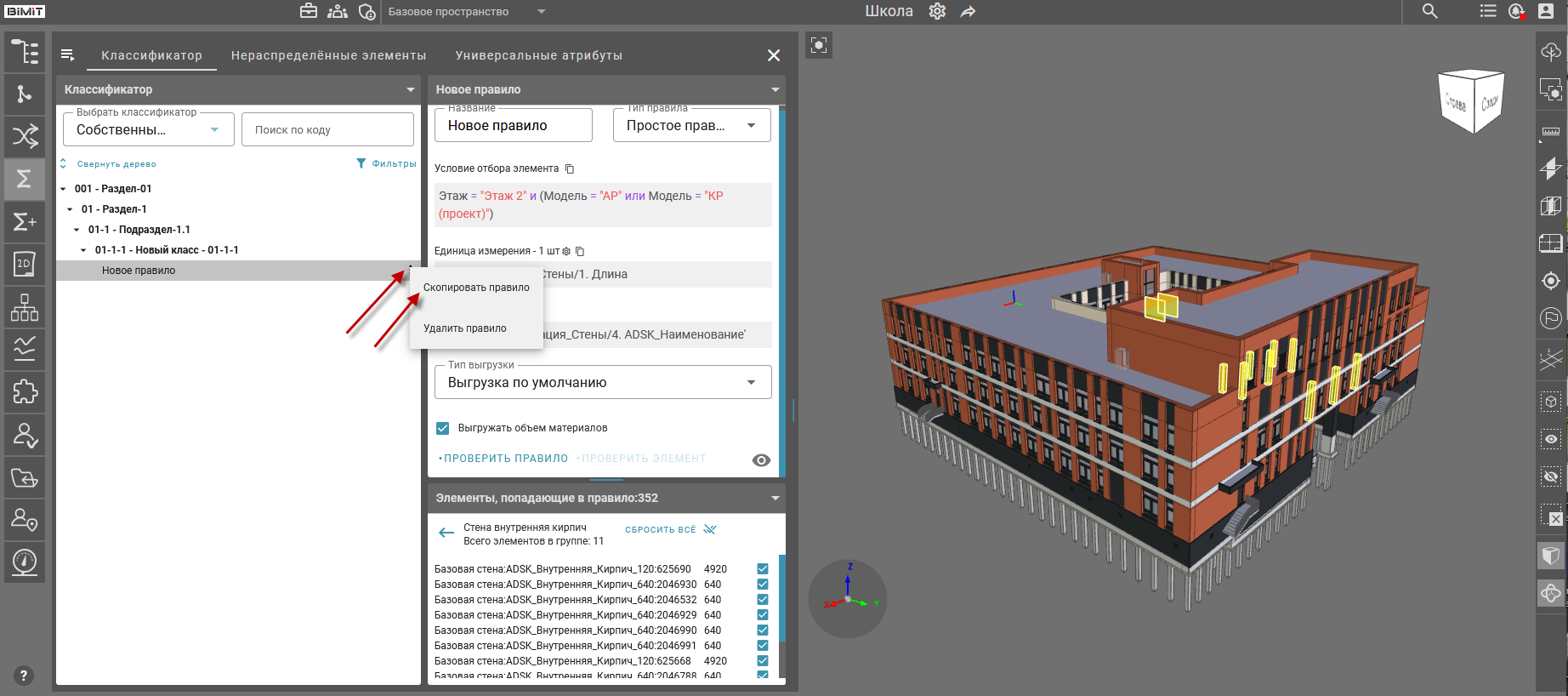Image resolution: width=1568 pixels, height=696 pixels.
Task: Toggle eye visibility icon for rule elements
Action: [761, 459]
